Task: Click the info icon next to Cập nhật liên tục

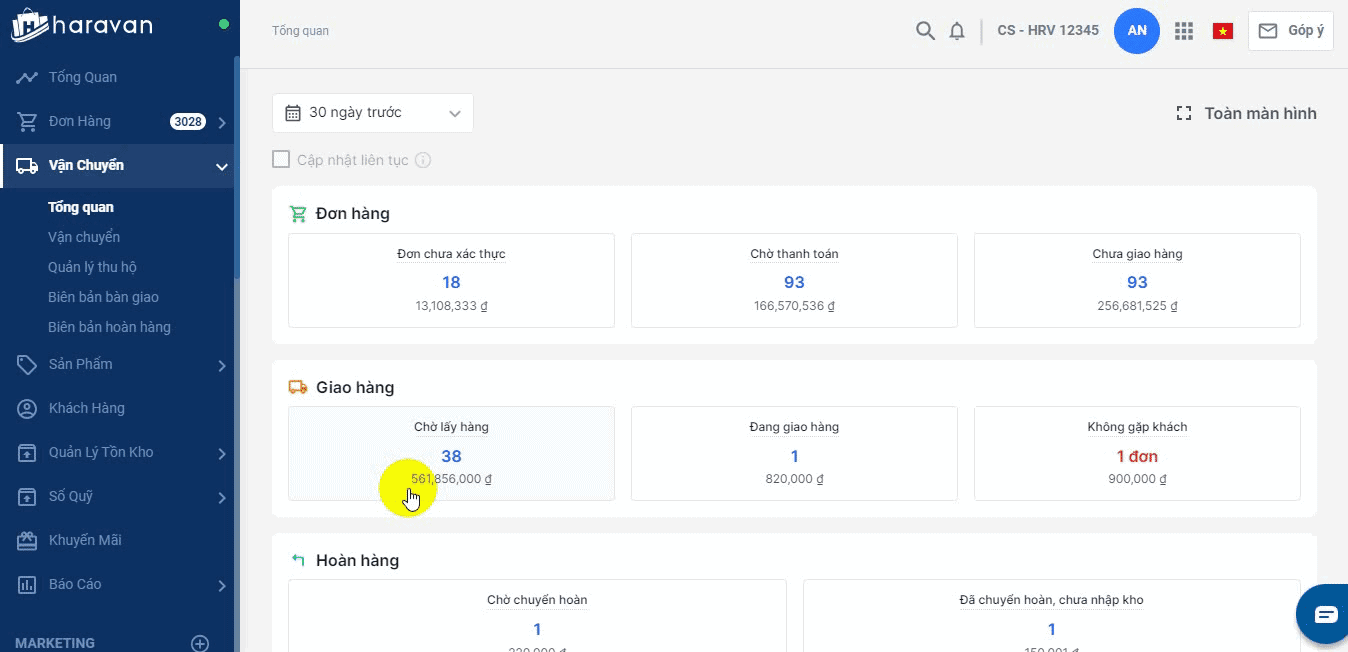Action: point(423,160)
